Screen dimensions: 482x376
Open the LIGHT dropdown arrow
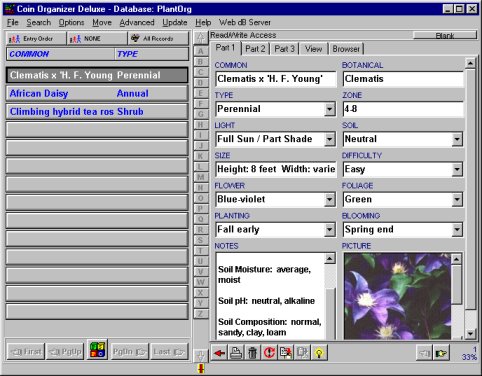[329, 139]
